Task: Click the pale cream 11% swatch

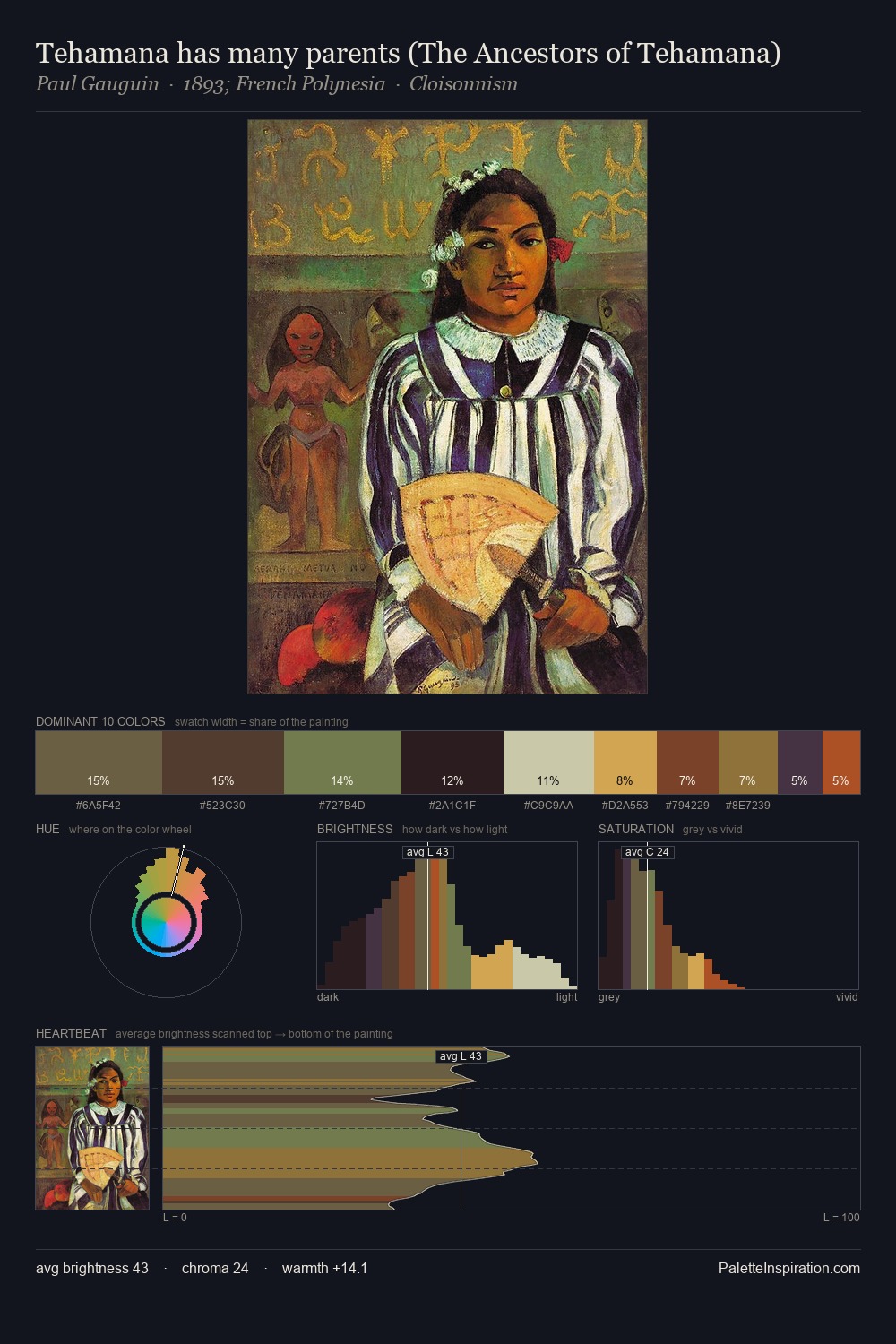Action: coord(548,762)
